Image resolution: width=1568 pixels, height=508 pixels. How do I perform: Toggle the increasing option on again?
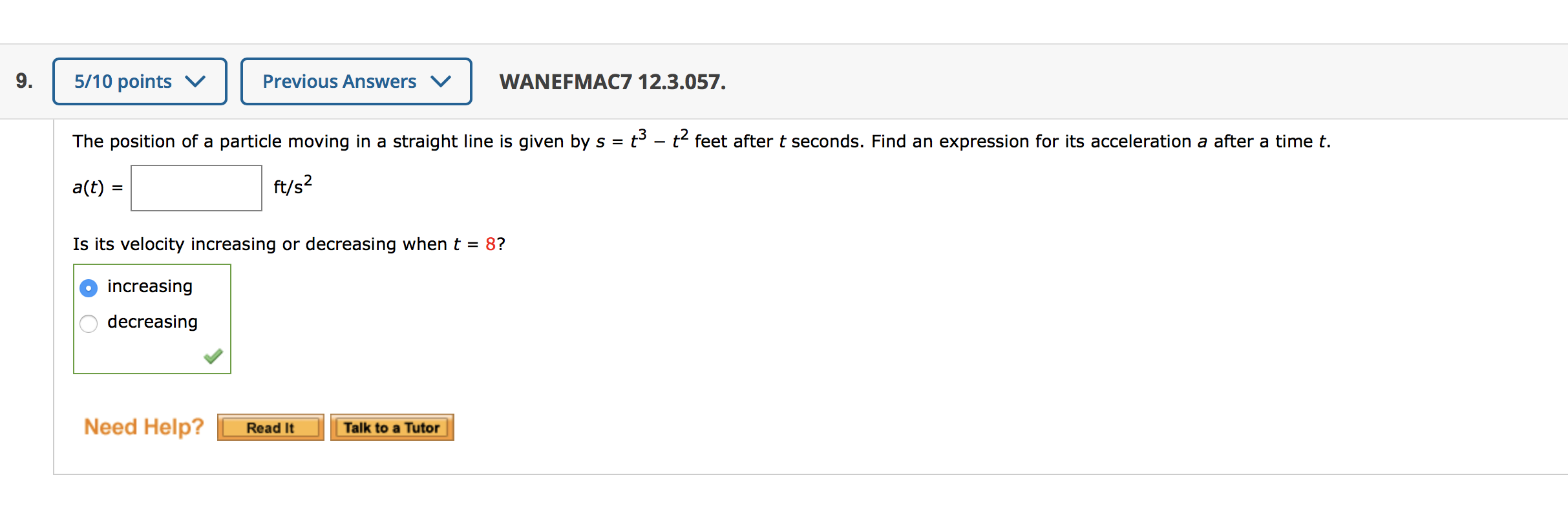(89, 288)
